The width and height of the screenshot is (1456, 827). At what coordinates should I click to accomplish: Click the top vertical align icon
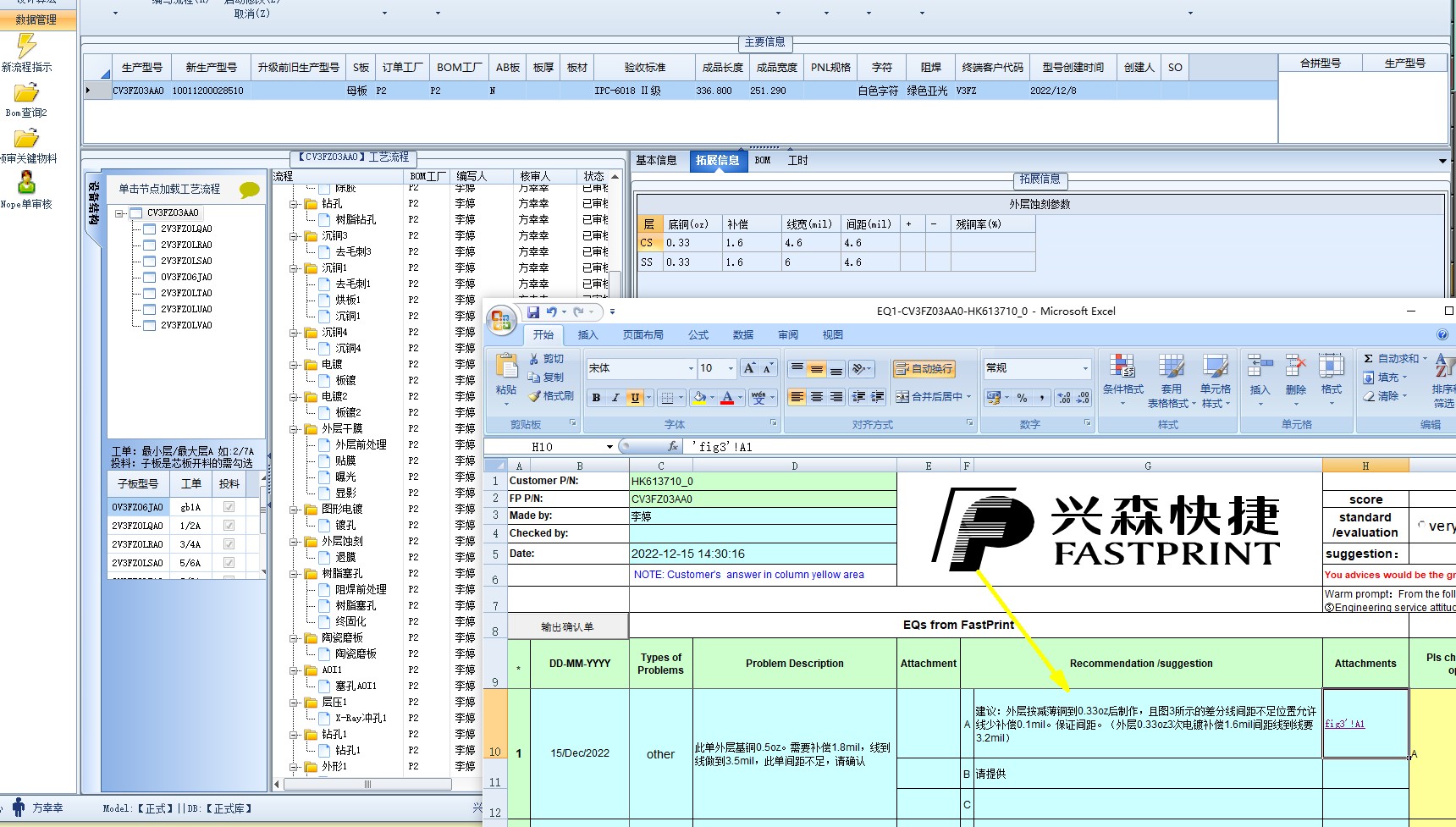point(797,368)
